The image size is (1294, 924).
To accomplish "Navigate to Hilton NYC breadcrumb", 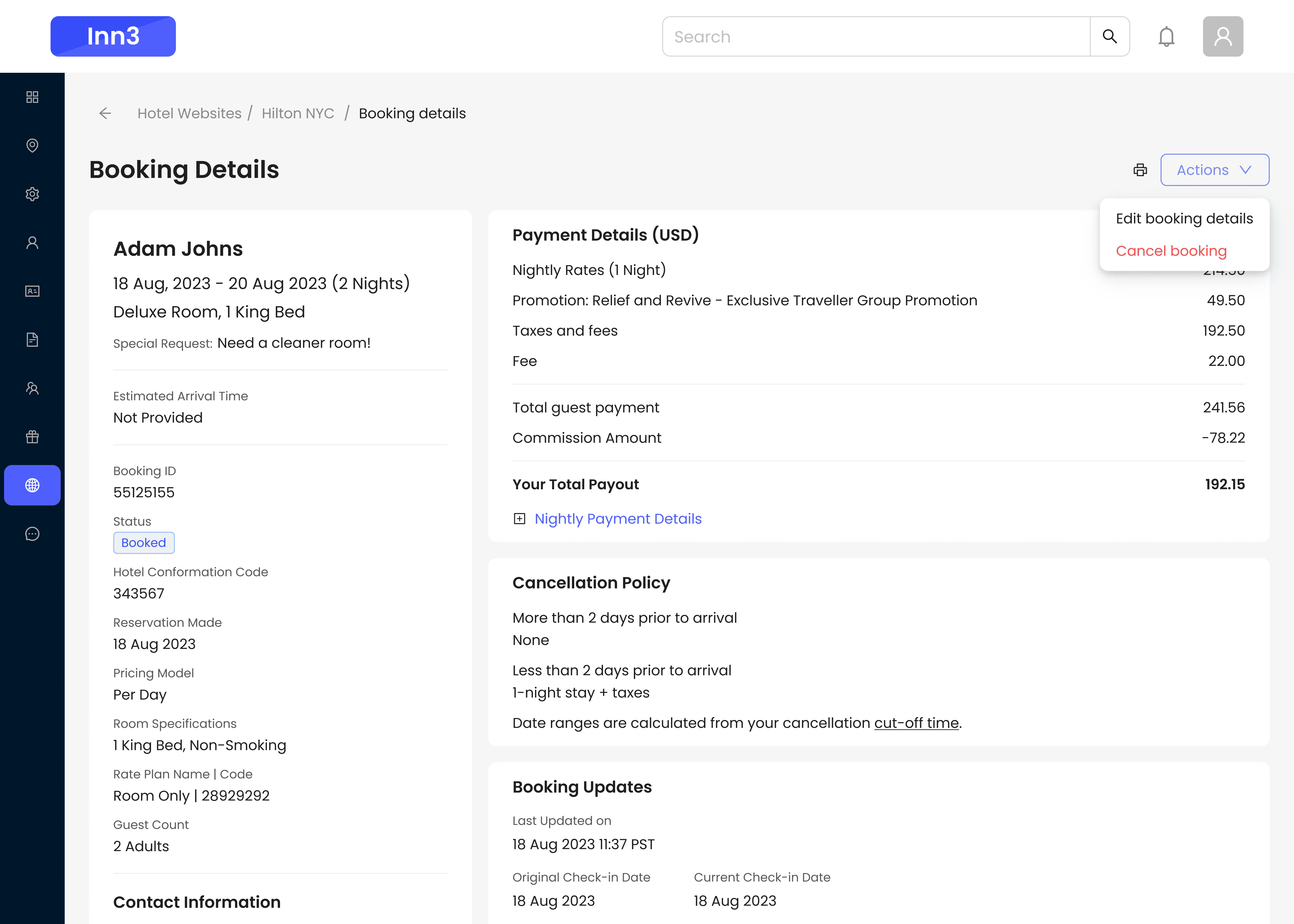I will coord(297,114).
